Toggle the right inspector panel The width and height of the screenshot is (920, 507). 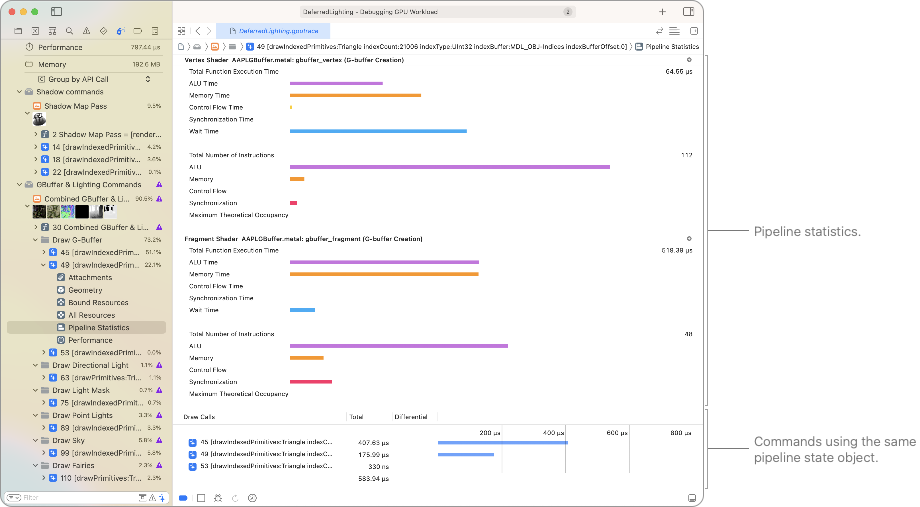[x=689, y=11]
